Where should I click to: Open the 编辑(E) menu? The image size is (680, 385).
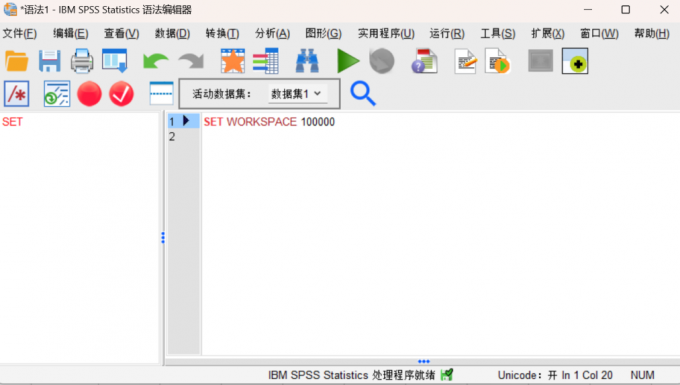click(70, 33)
